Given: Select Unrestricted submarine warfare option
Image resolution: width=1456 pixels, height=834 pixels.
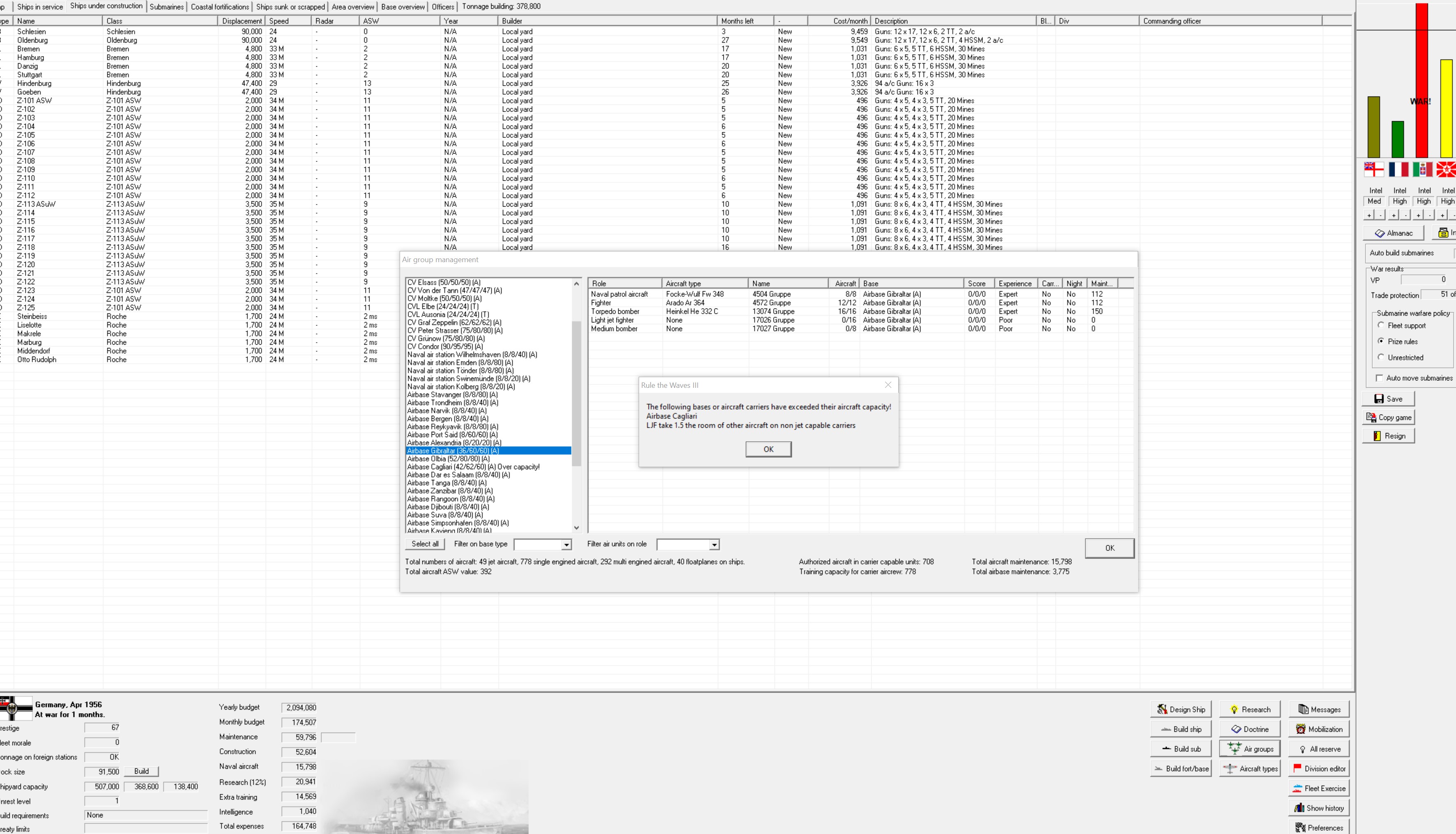Looking at the screenshot, I should pyautogui.click(x=1381, y=357).
